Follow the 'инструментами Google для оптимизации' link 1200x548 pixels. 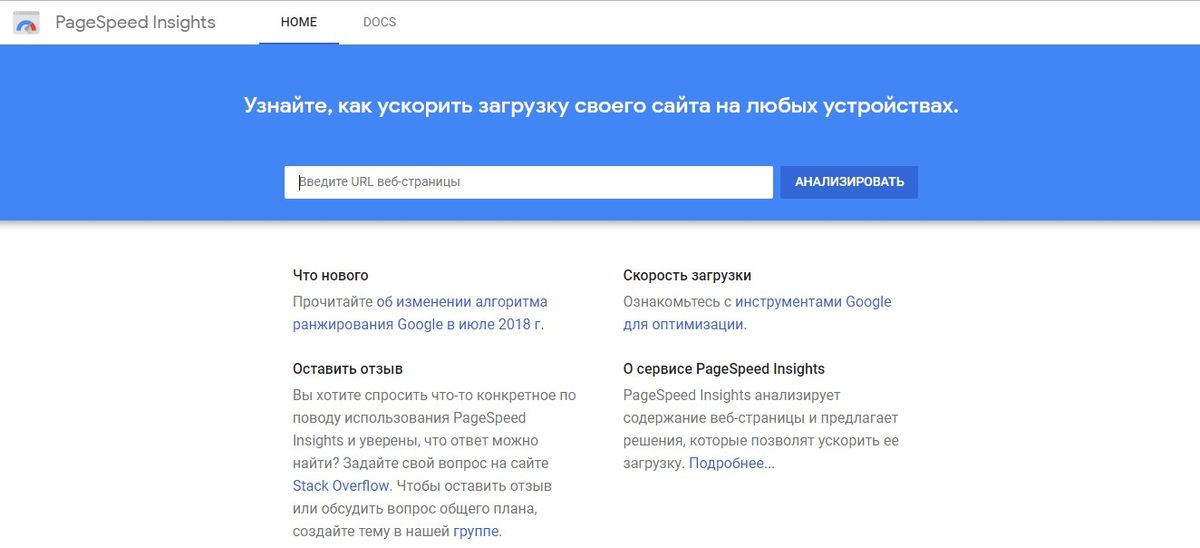757,313
